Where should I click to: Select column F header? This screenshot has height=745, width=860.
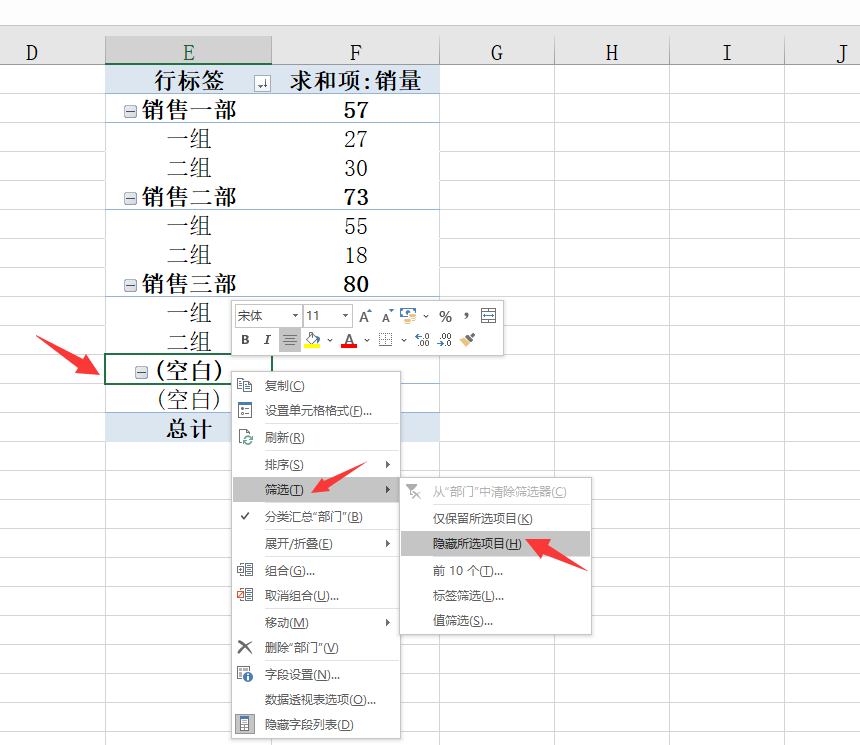355,52
